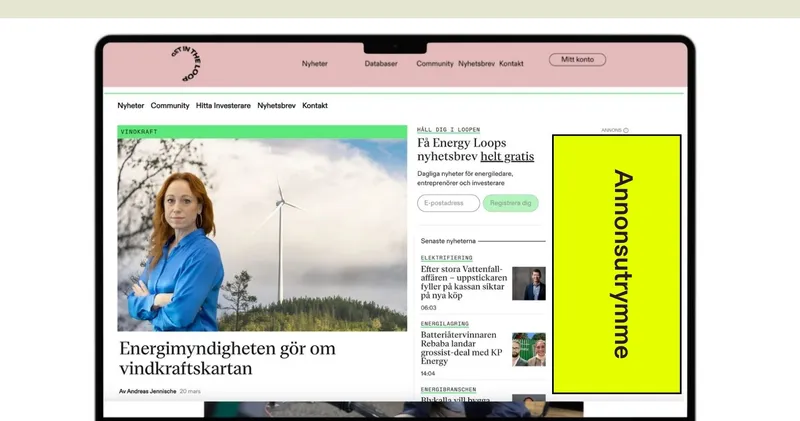Click the Rebaba article thumbnail

(529, 349)
